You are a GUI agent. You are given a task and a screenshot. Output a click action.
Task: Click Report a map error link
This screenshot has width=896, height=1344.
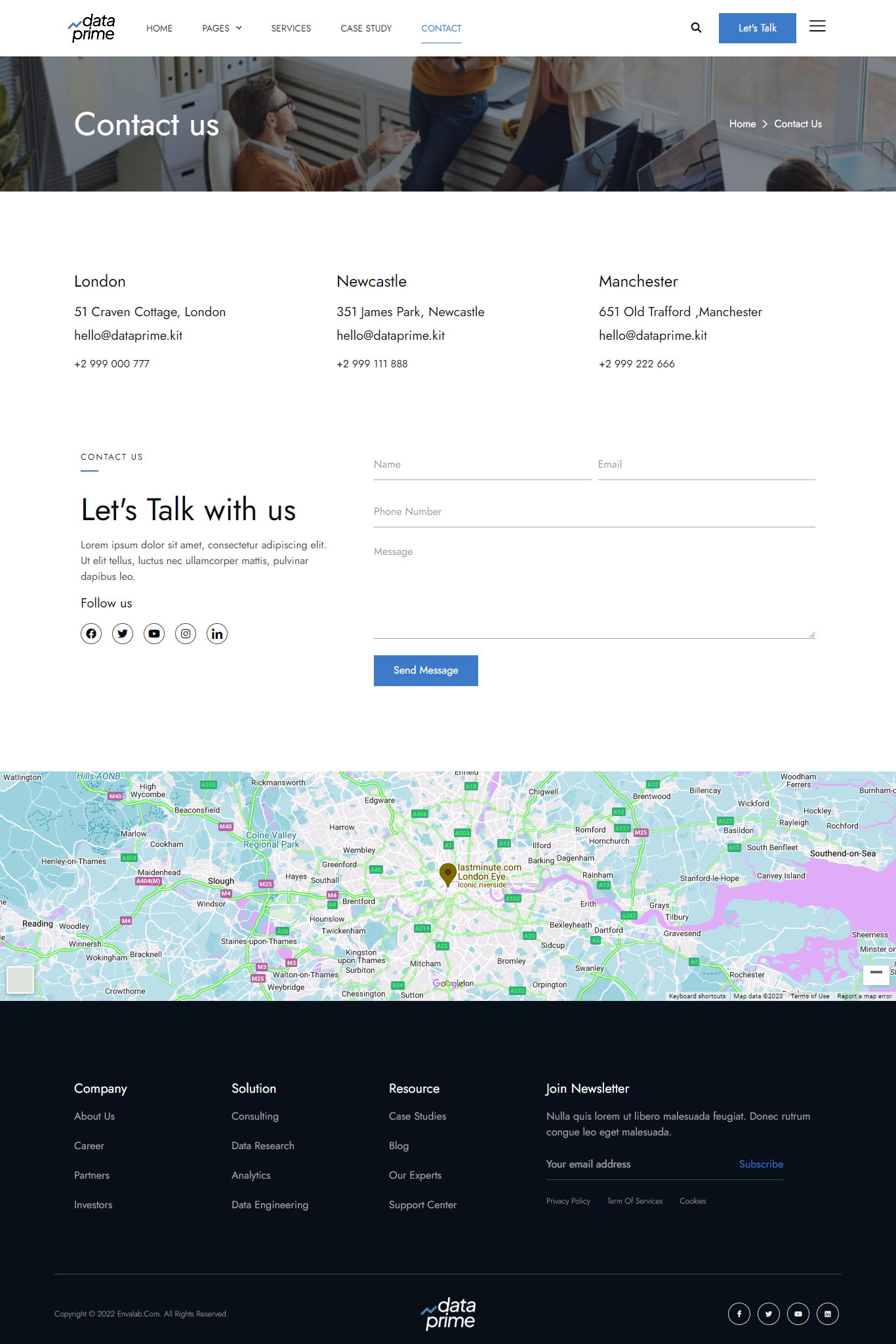(865, 996)
